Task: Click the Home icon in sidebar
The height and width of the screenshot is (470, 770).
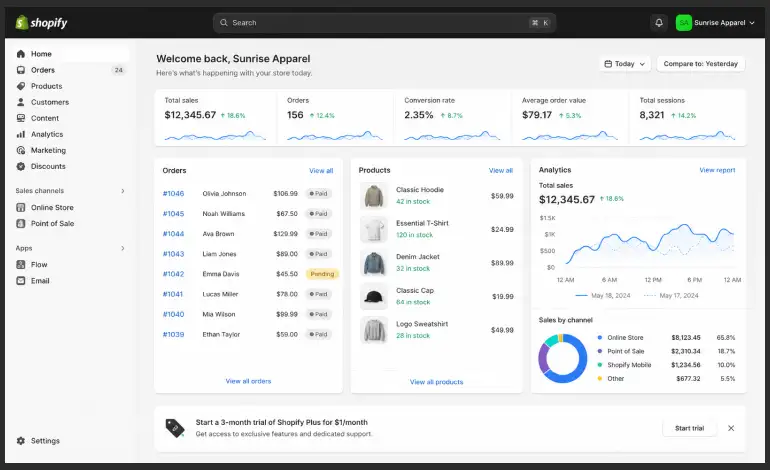Action: pyautogui.click(x=21, y=54)
